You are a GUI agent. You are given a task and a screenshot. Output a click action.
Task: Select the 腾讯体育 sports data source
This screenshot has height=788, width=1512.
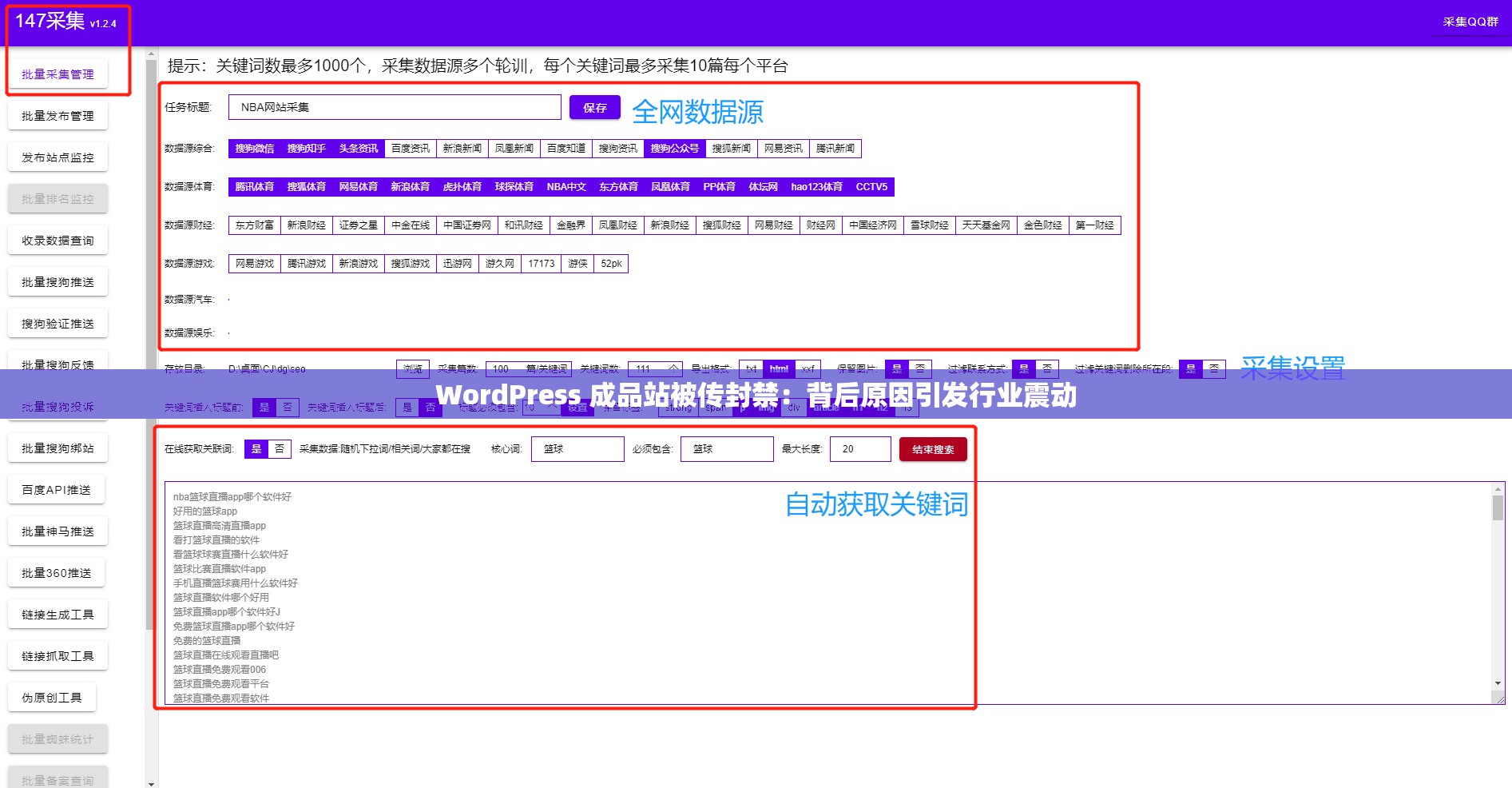pos(253,186)
